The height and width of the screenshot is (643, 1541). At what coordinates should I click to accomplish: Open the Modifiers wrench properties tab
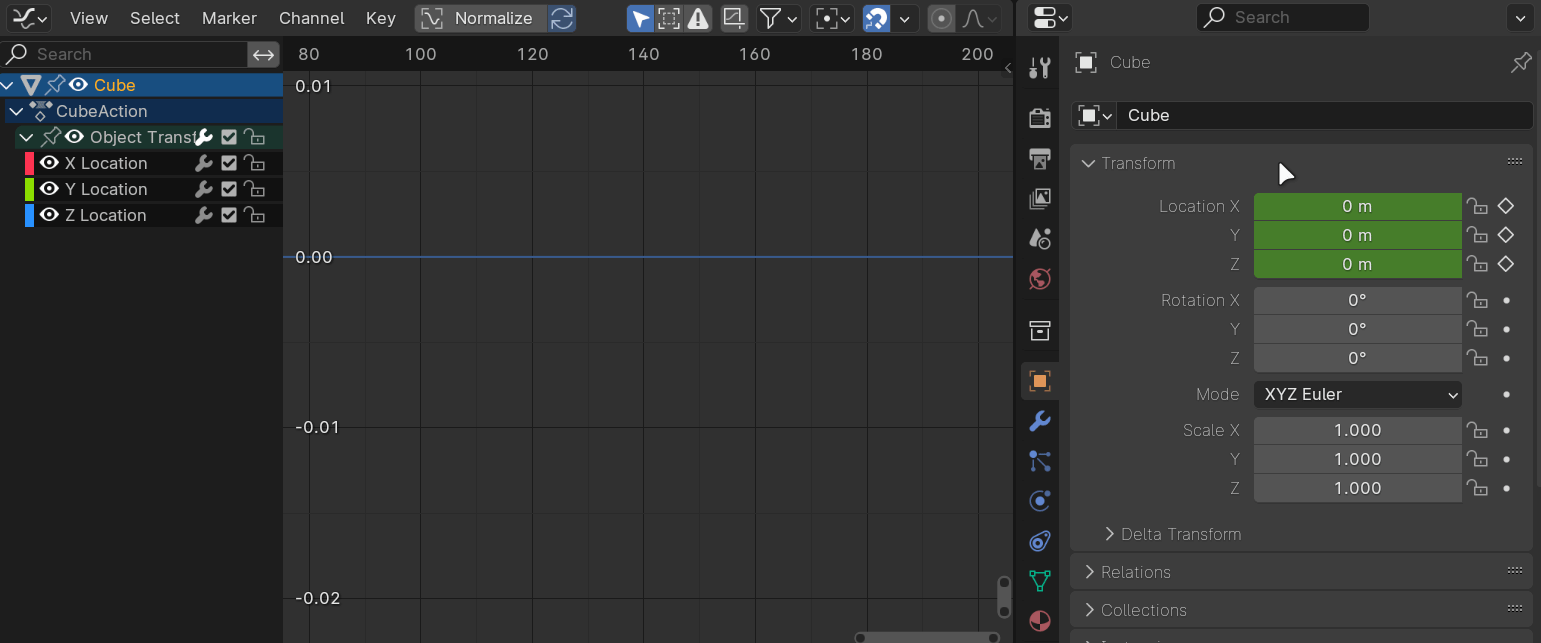coord(1040,421)
